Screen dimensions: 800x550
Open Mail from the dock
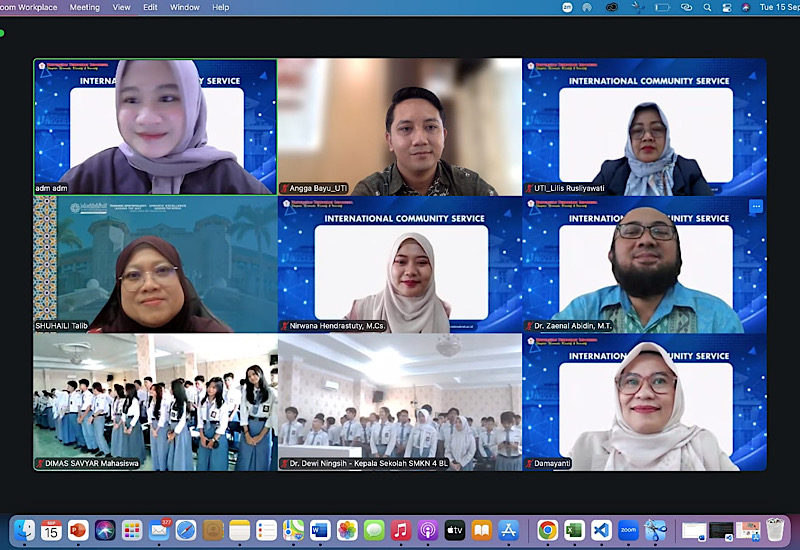159,531
